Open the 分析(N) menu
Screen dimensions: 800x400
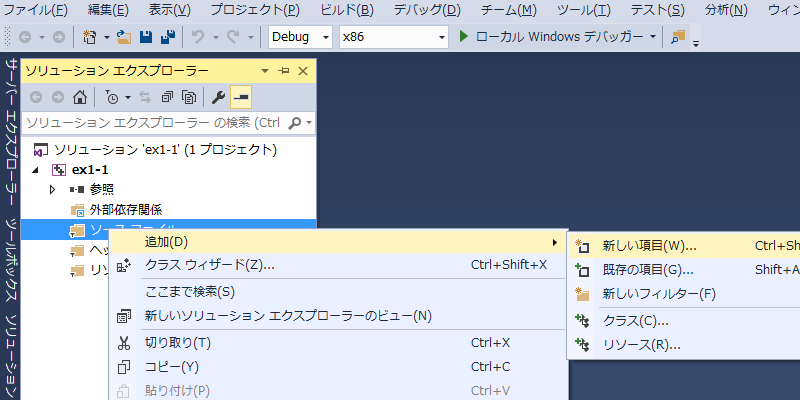point(726,10)
